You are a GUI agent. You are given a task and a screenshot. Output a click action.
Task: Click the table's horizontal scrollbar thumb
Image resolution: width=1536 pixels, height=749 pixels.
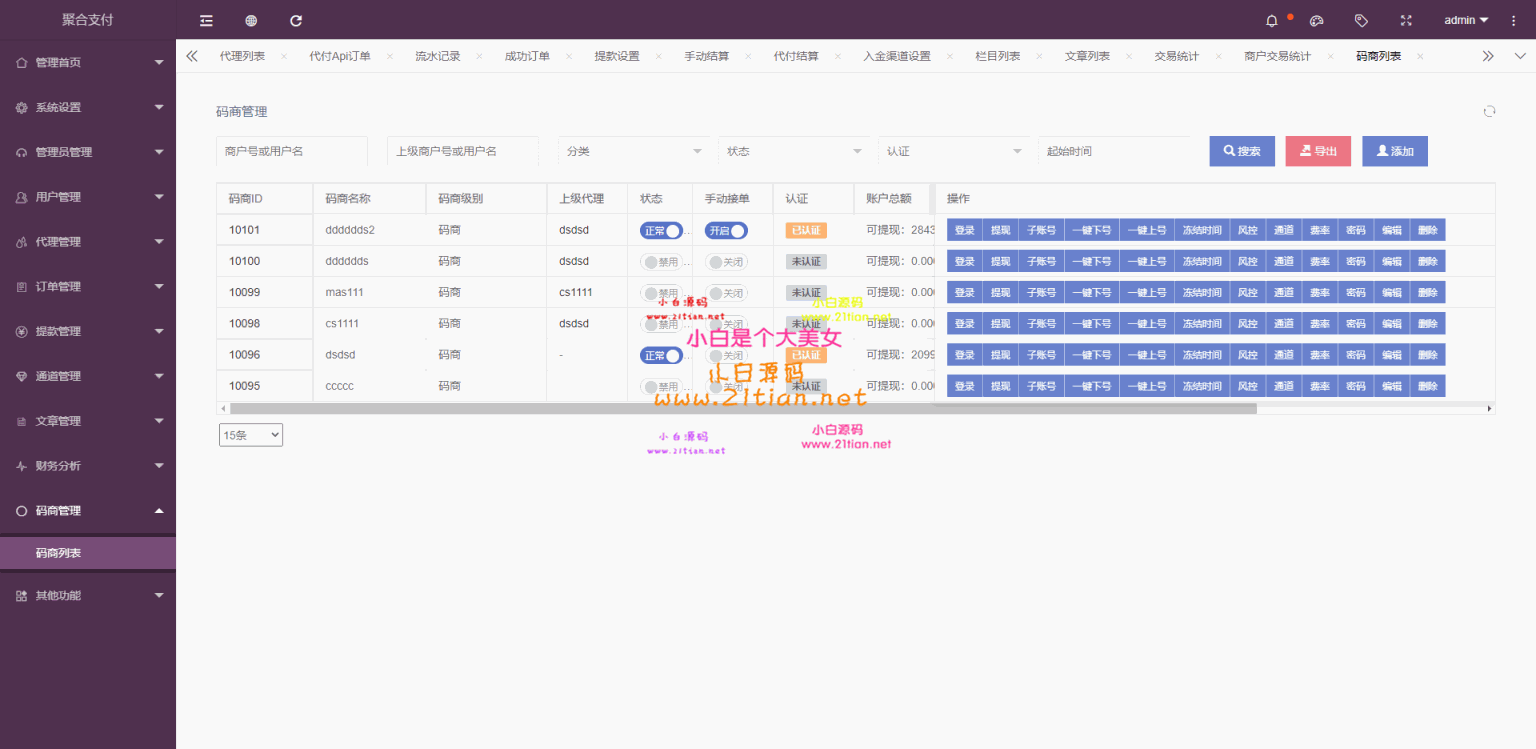point(743,409)
